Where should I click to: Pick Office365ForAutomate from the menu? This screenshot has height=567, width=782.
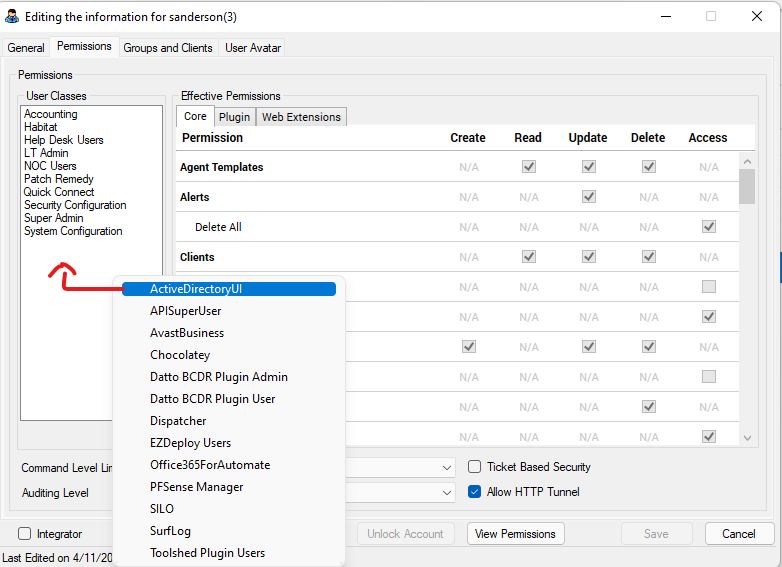210,465
